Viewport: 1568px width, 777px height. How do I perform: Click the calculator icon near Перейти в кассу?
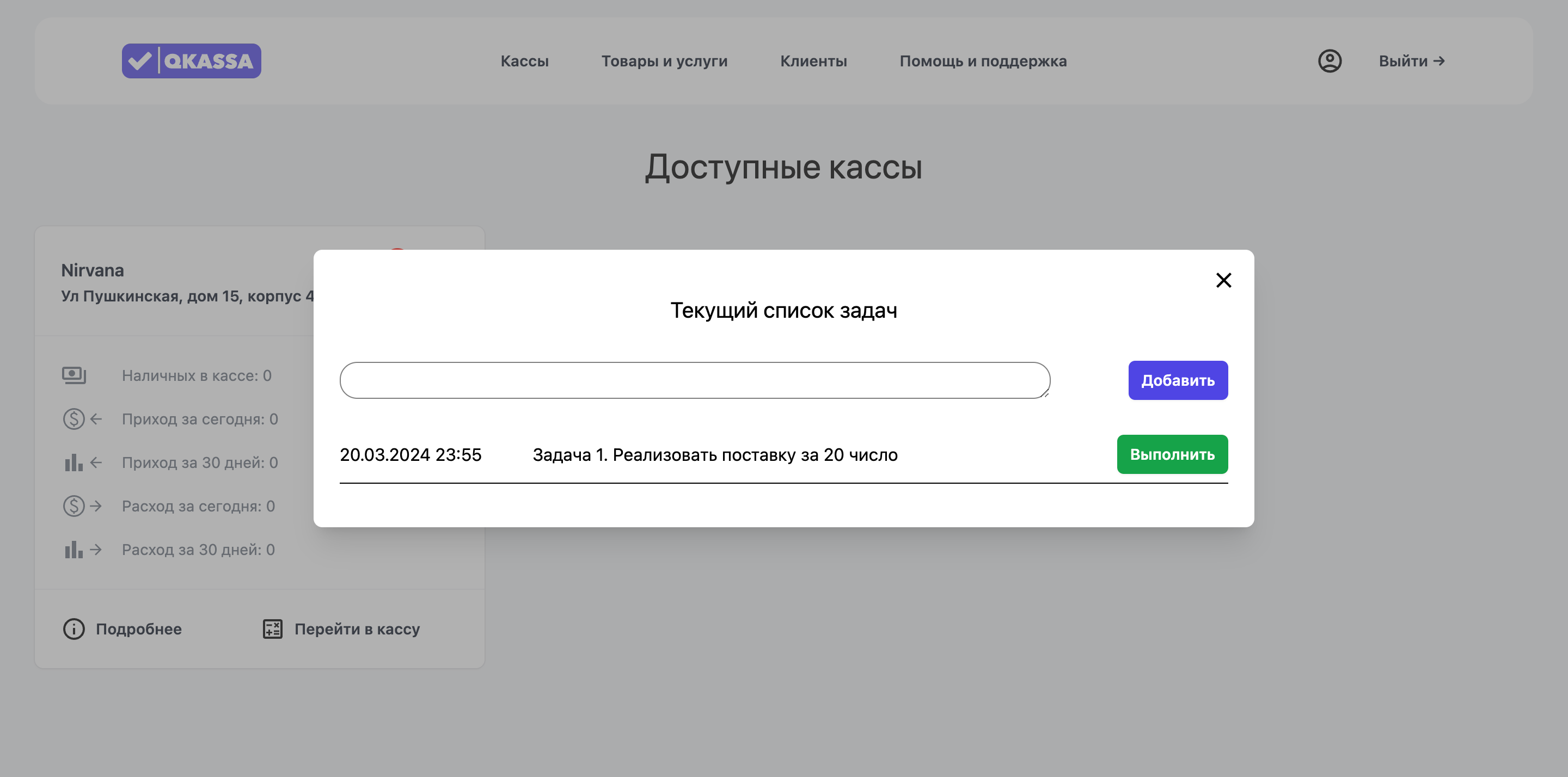272,629
